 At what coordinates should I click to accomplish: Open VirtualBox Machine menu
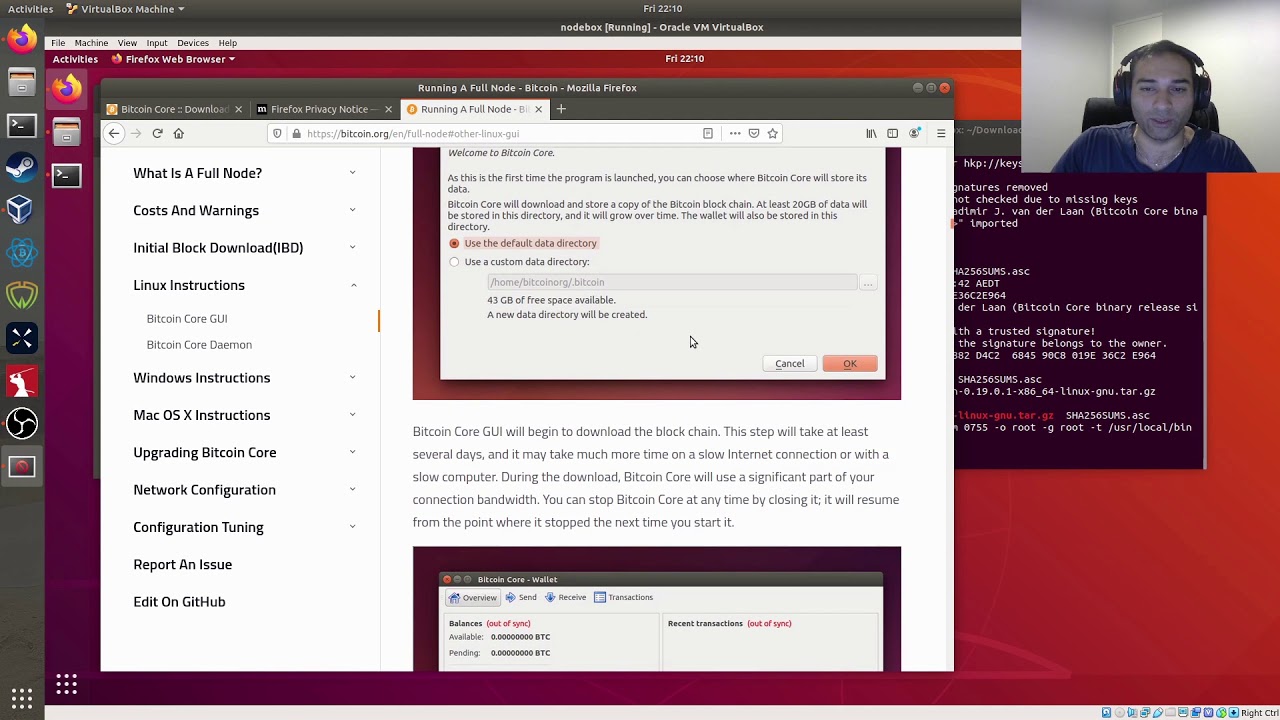pyautogui.click(x=91, y=43)
